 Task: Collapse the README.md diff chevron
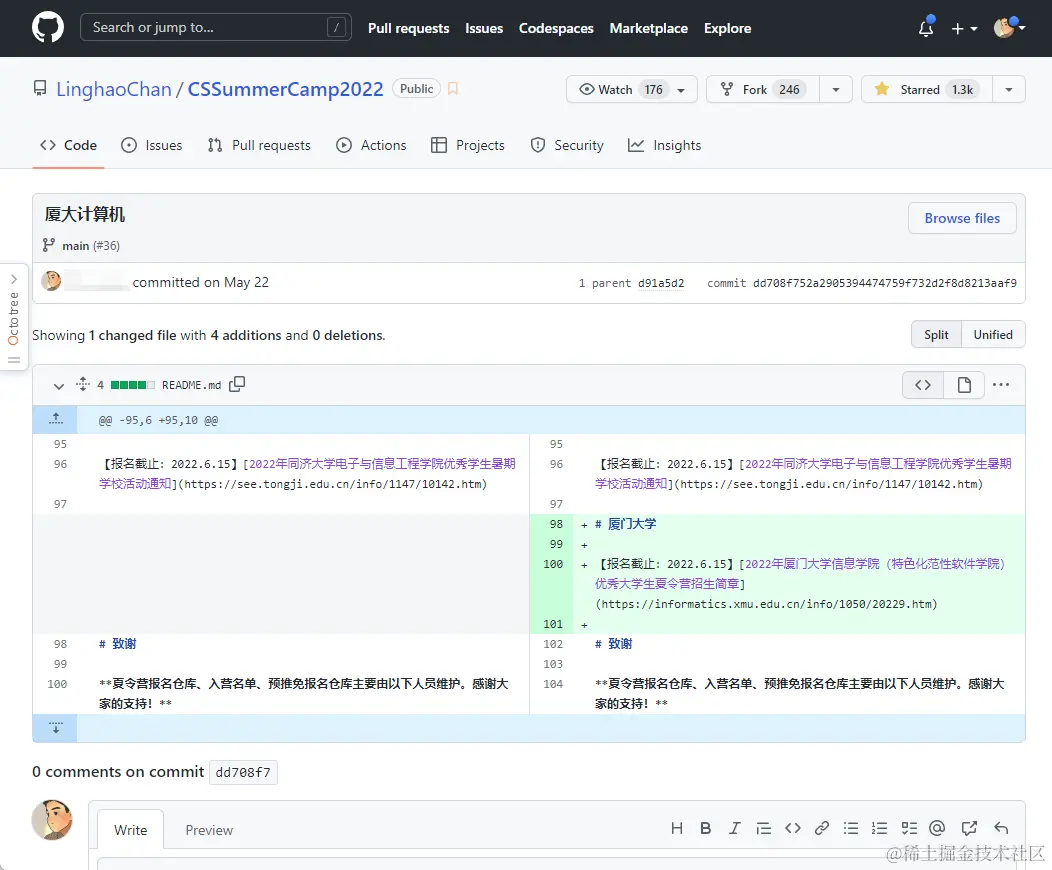click(59, 386)
